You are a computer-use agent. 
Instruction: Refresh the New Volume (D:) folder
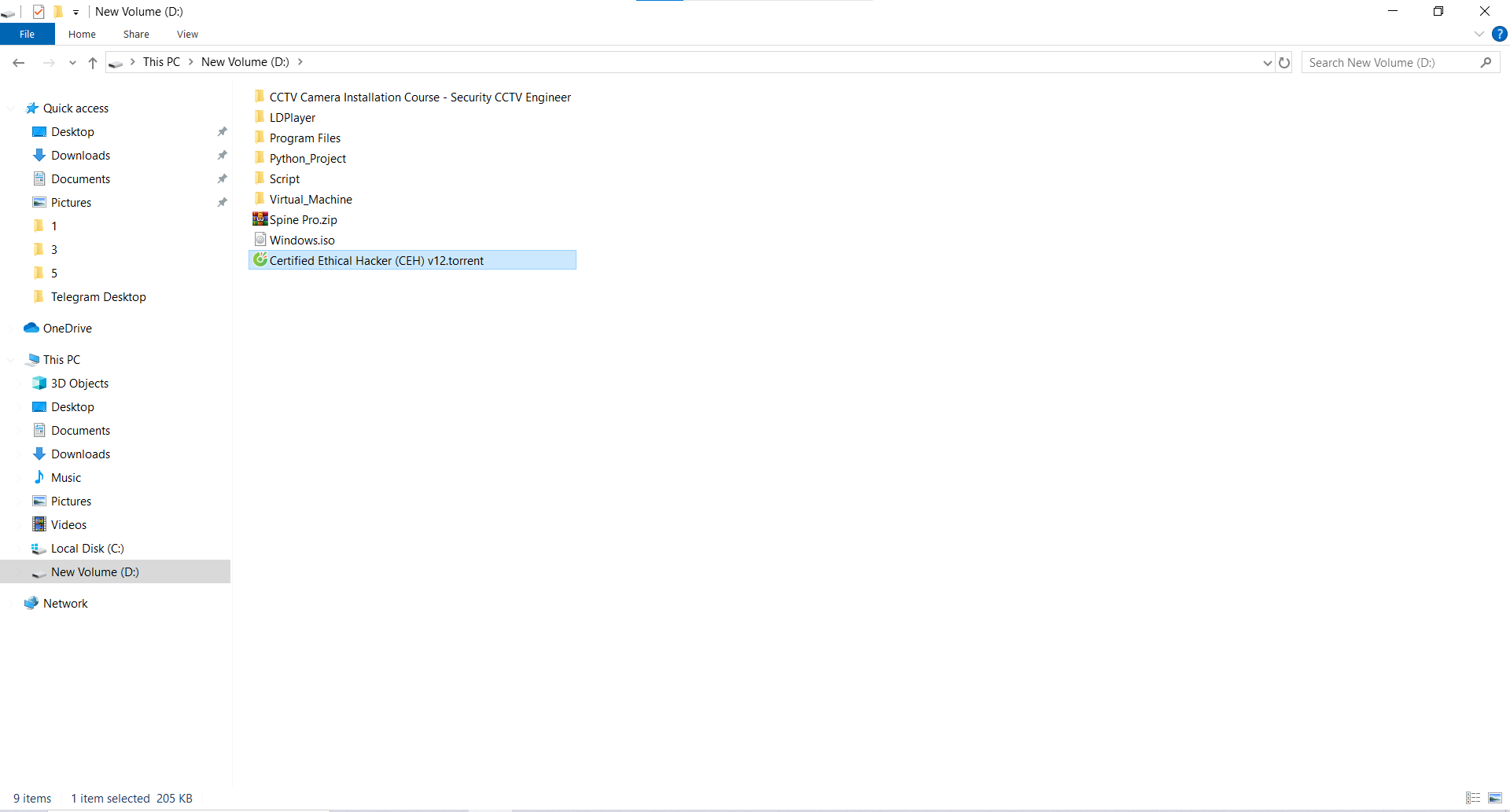coord(1284,63)
